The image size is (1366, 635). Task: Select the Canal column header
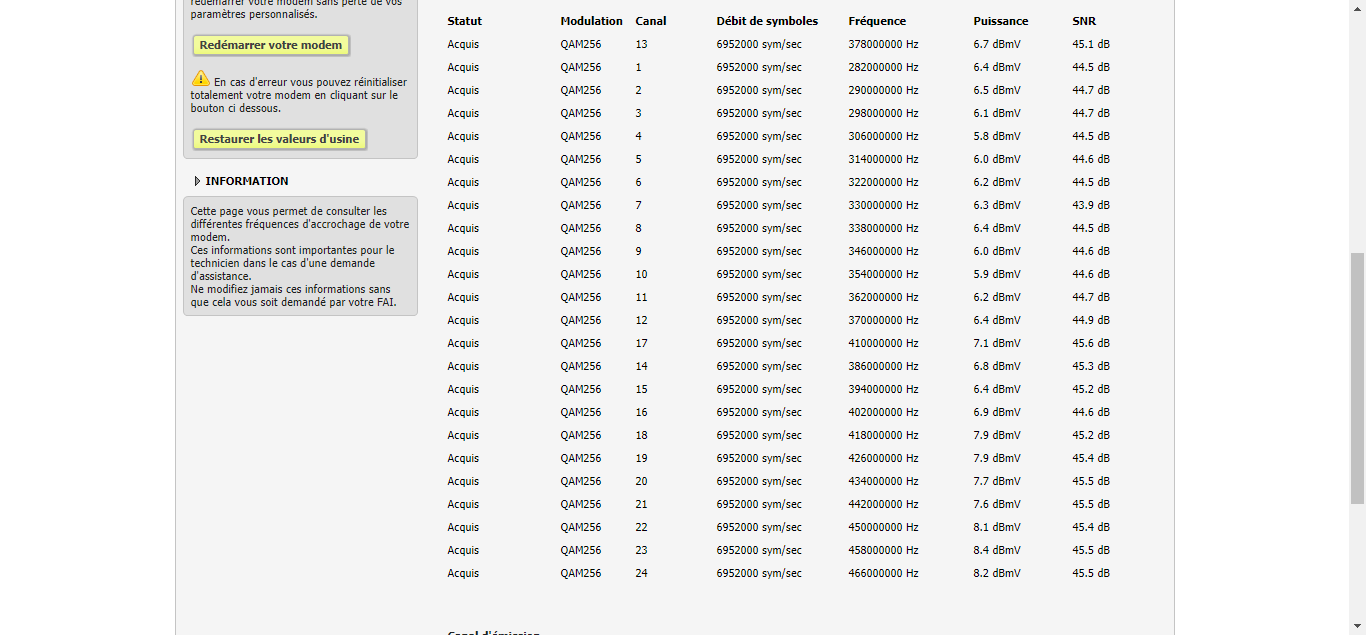pyautogui.click(x=650, y=21)
